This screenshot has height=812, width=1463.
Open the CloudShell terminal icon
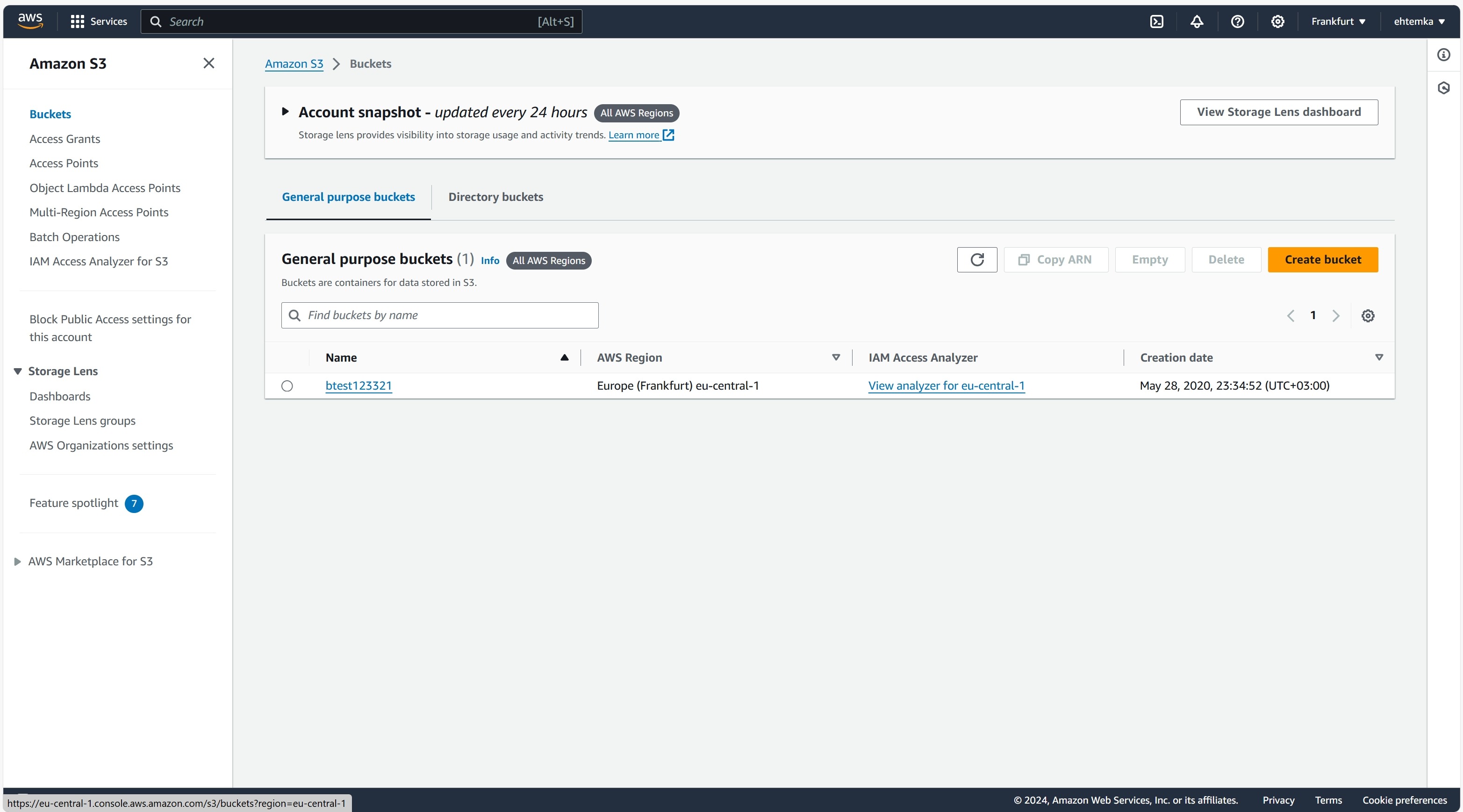coord(1156,21)
